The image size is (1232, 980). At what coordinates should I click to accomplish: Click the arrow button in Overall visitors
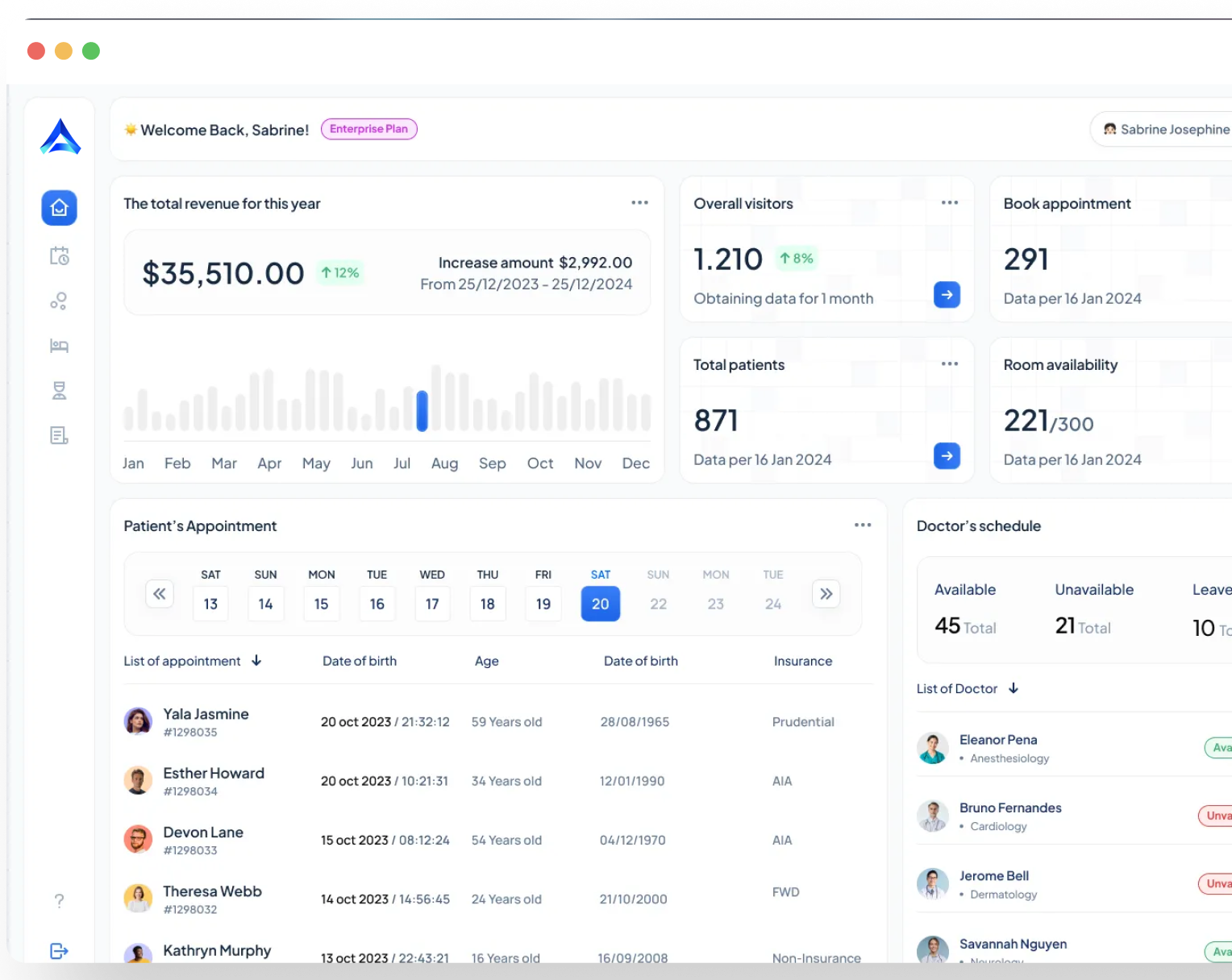[x=947, y=295]
